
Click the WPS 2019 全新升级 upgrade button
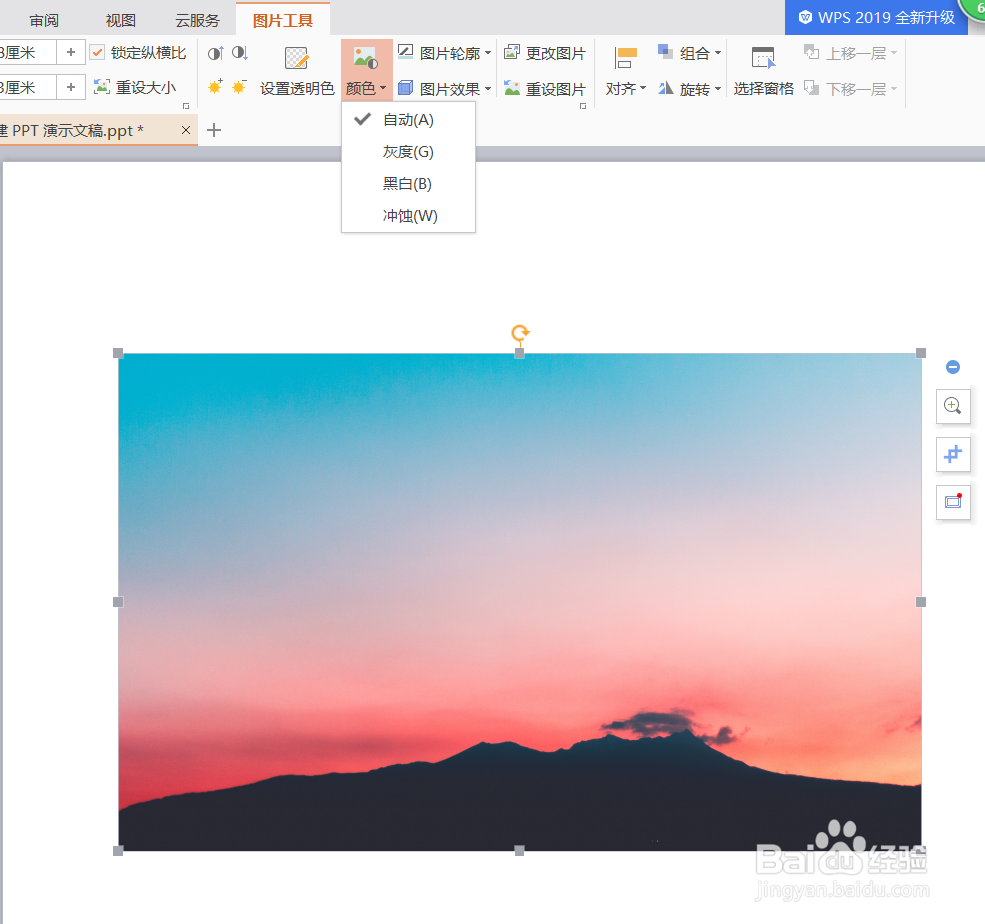click(876, 18)
